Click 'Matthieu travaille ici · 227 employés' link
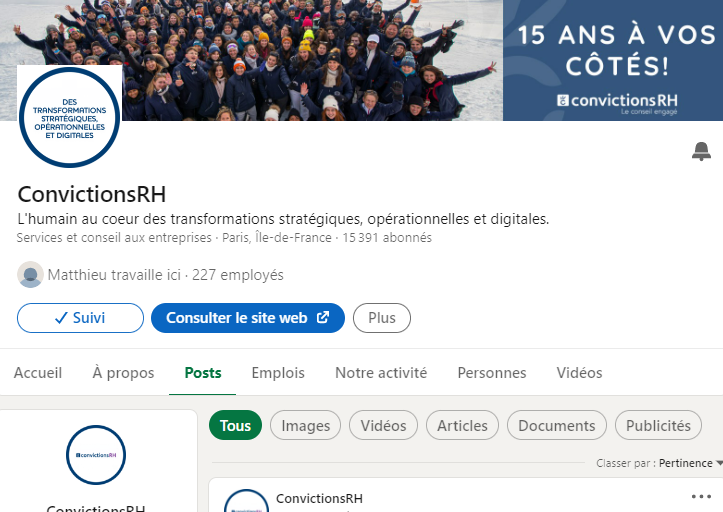Image resolution: width=723 pixels, height=512 pixels. (x=166, y=275)
